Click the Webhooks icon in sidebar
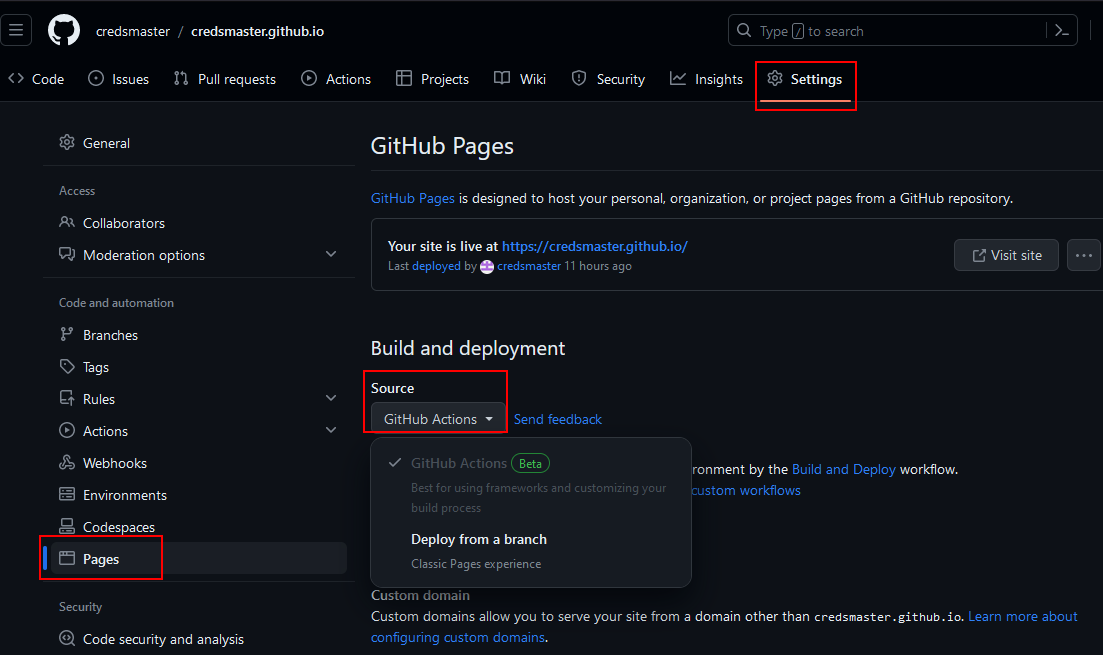 (x=67, y=462)
